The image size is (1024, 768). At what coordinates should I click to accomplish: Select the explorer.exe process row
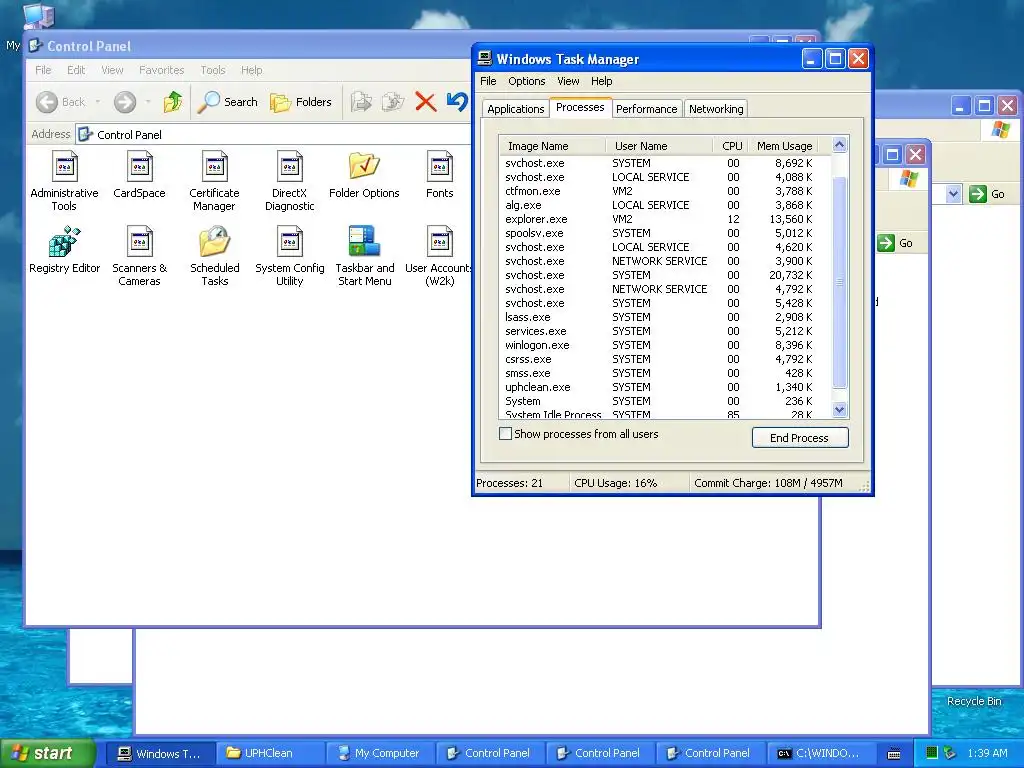coord(665,219)
